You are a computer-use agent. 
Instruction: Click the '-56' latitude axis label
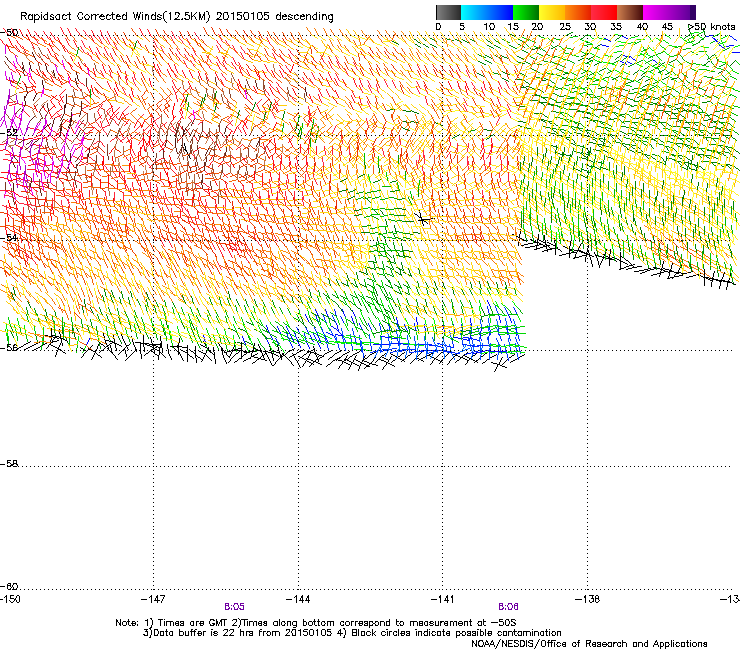point(9,347)
